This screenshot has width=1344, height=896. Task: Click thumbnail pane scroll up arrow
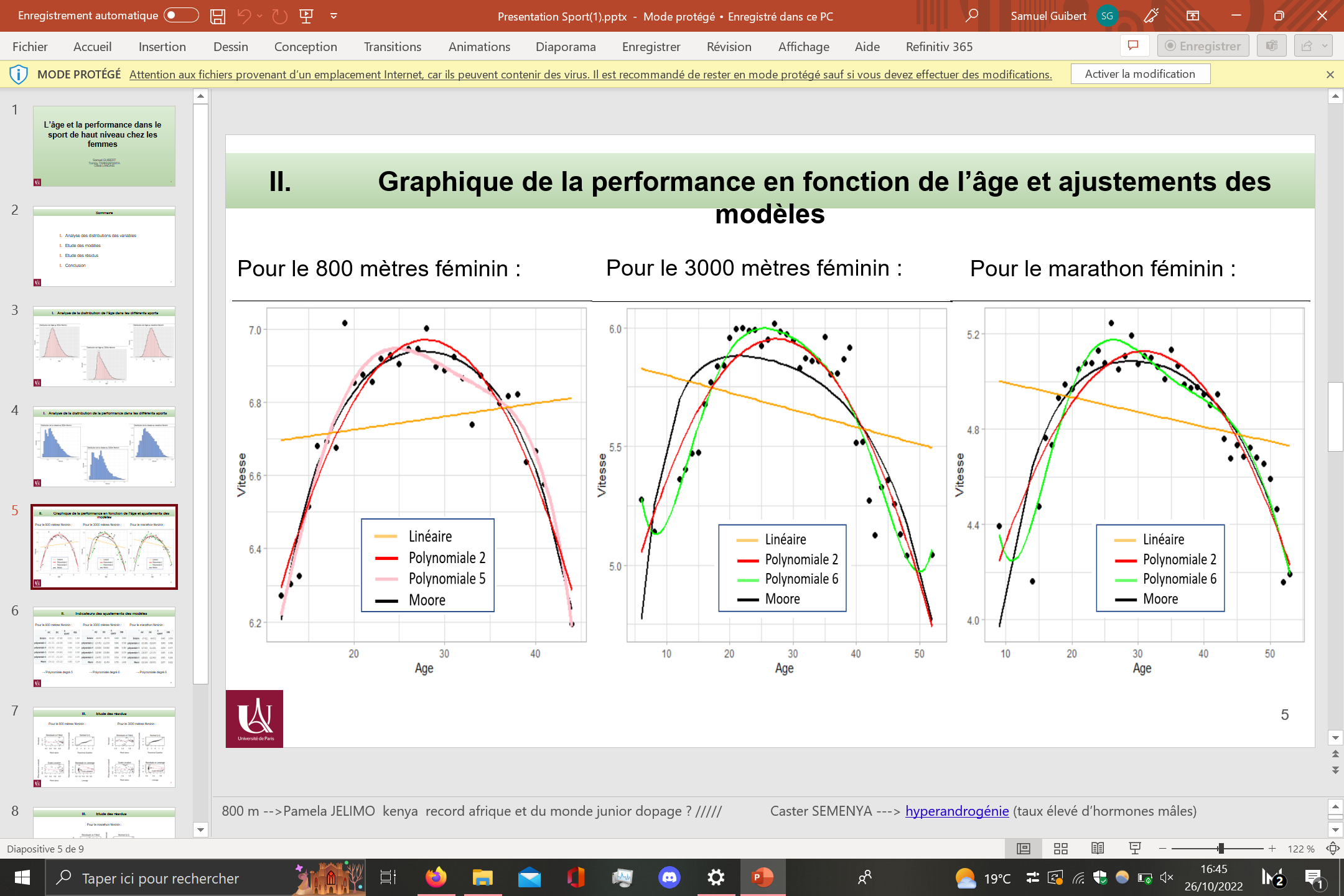tap(200, 96)
